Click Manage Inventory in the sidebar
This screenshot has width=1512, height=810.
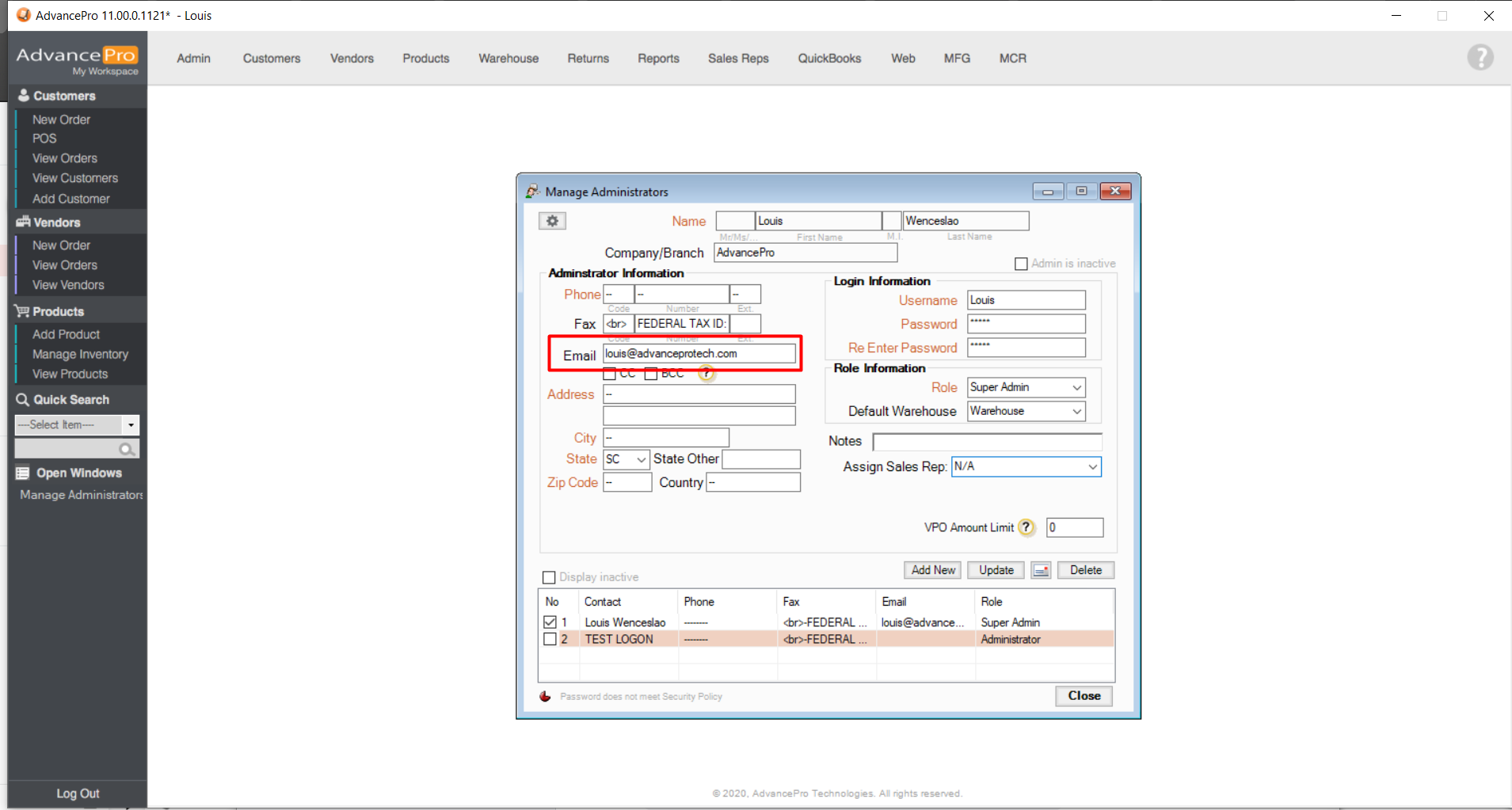pos(80,355)
